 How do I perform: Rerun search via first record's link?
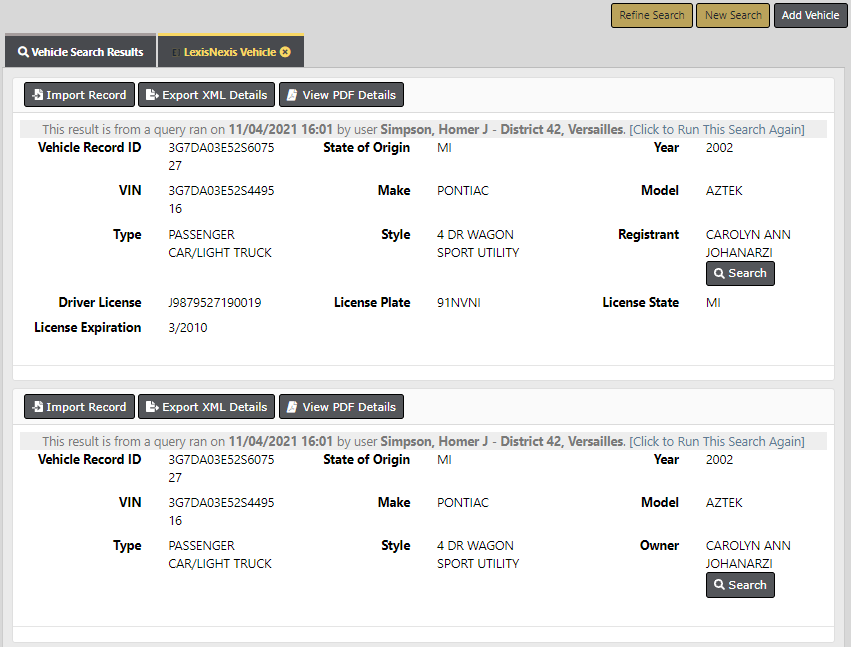[x=716, y=130]
